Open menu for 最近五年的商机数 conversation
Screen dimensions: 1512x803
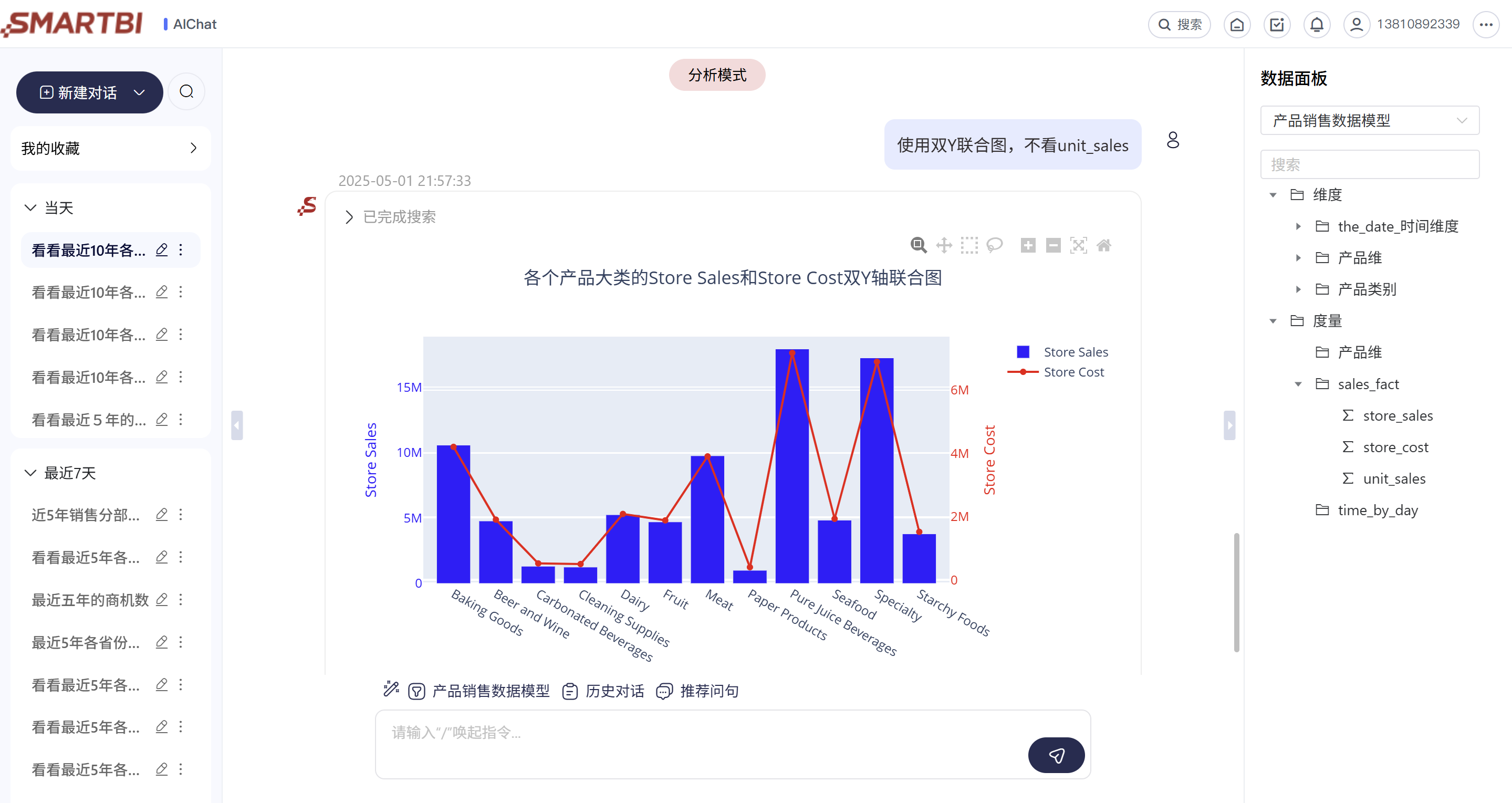(x=181, y=599)
